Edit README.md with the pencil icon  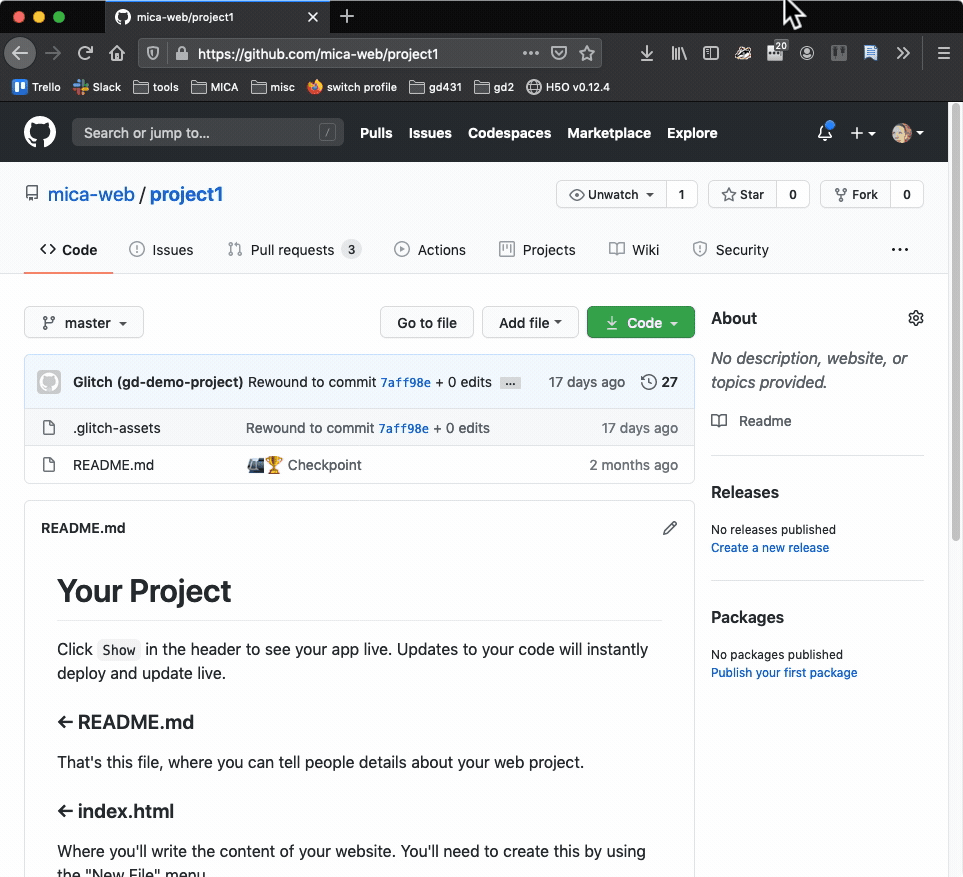(x=669, y=528)
